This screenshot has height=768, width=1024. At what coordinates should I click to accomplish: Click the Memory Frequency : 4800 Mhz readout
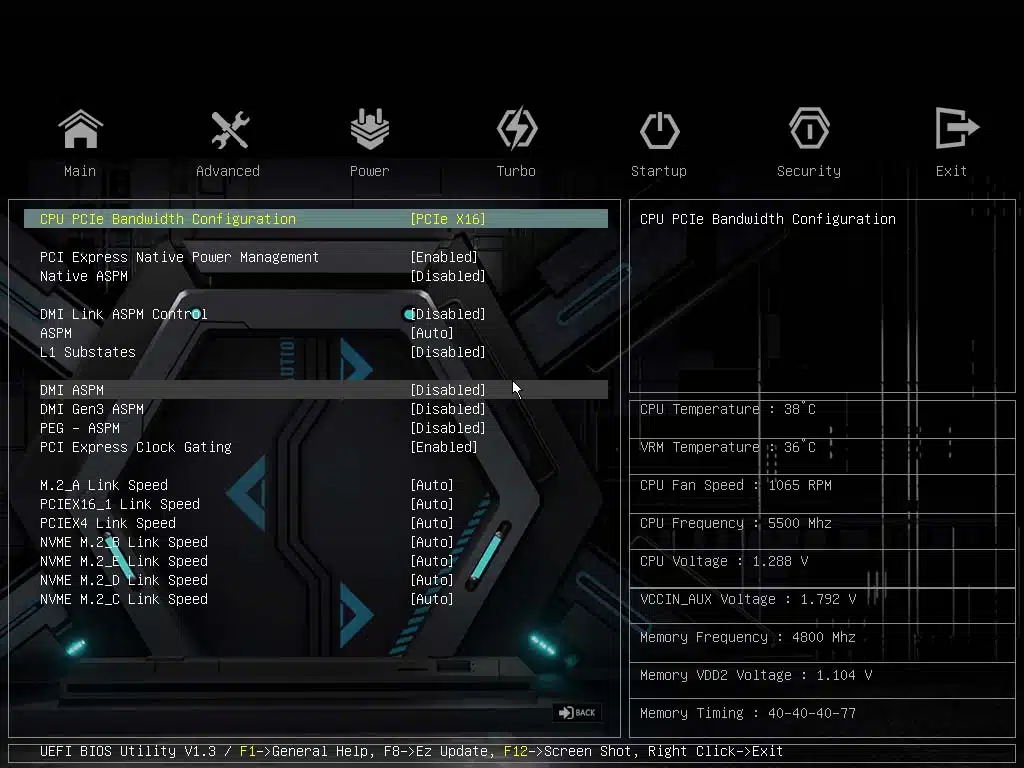pos(748,637)
